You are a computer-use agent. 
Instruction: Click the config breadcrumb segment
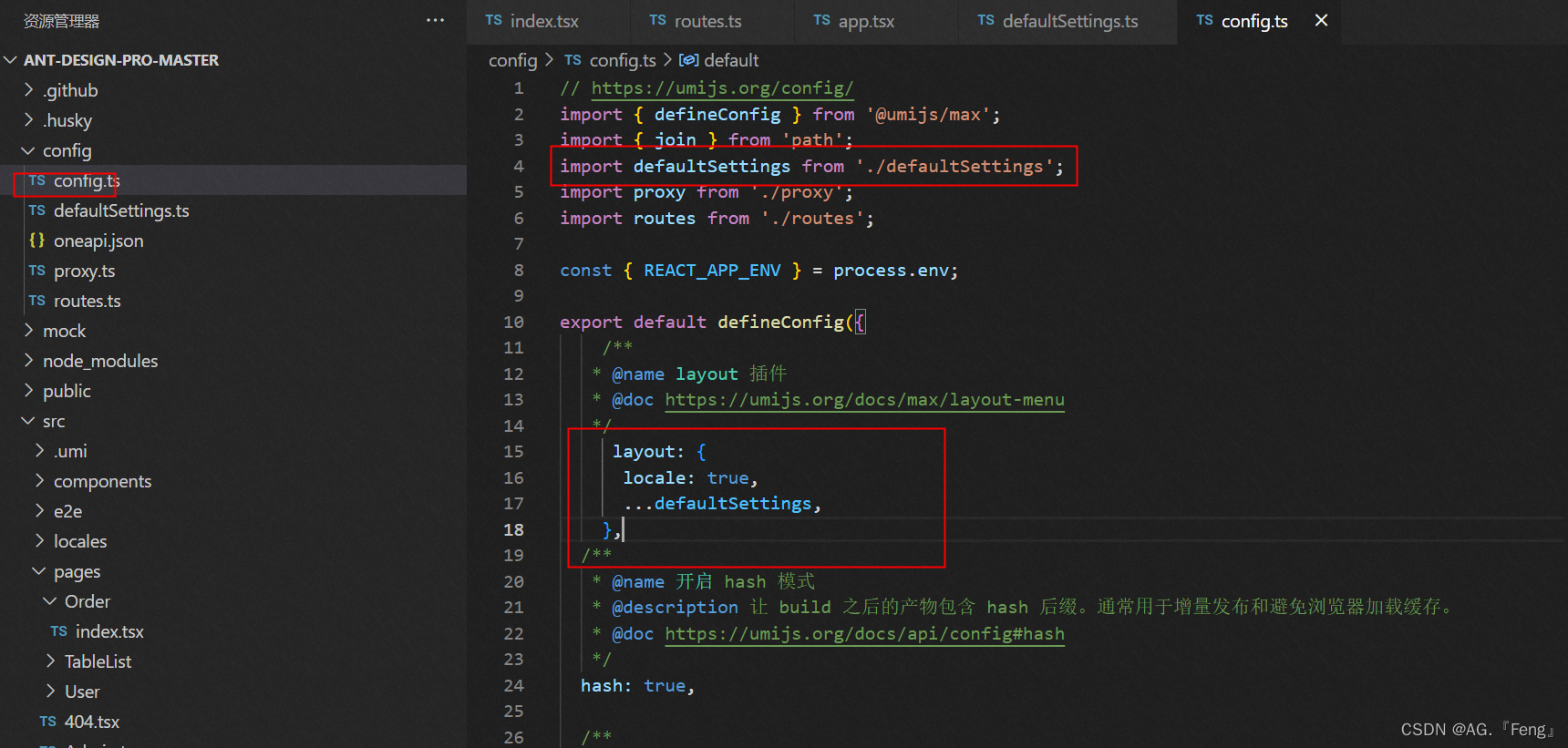513,60
